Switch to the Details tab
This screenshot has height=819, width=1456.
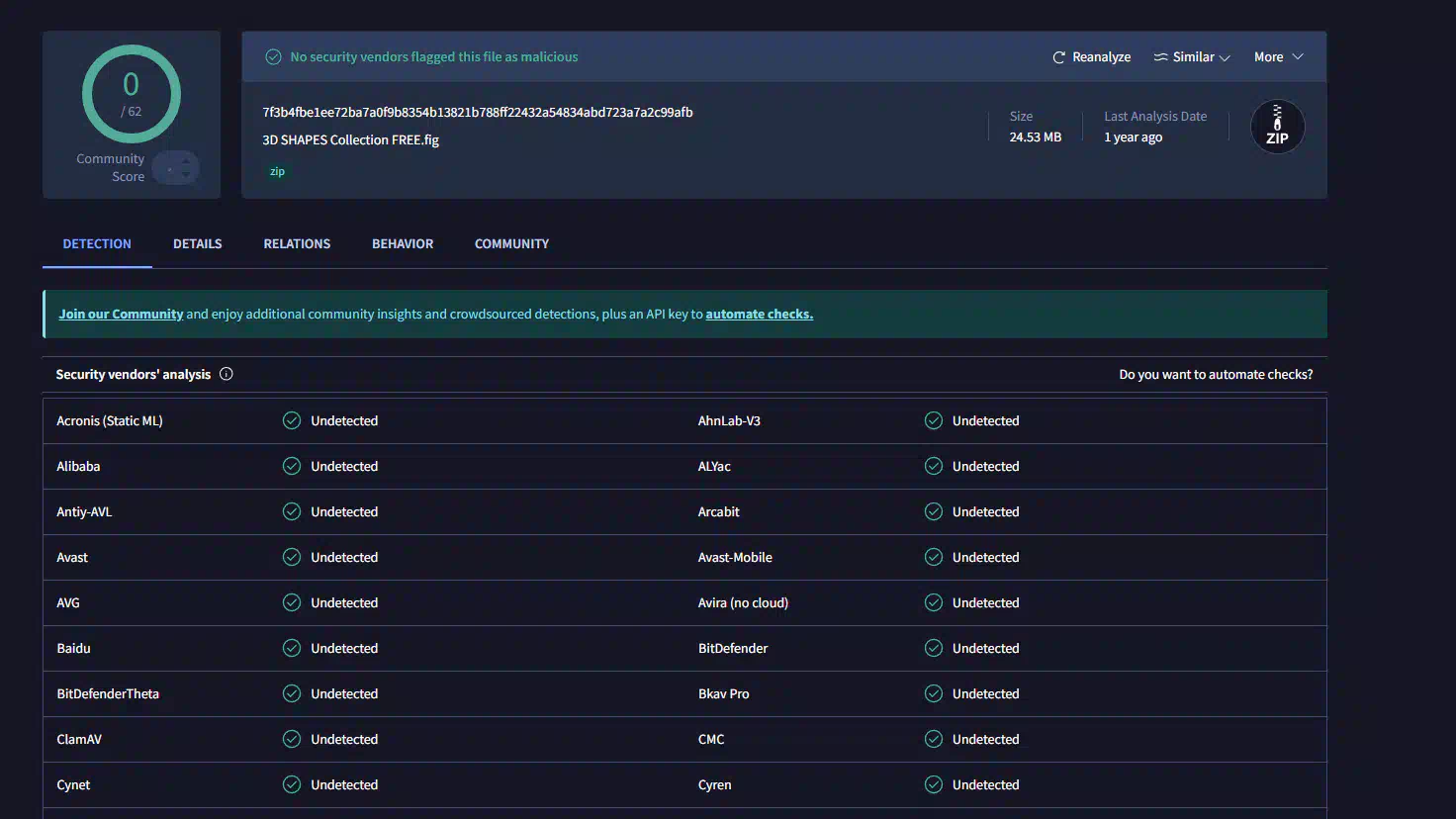point(197,243)
